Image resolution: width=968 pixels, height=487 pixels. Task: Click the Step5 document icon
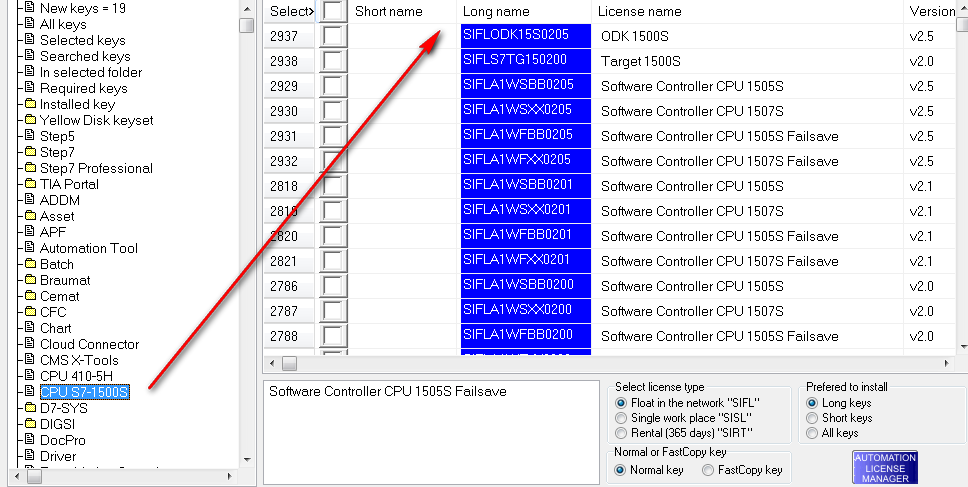(x=30, y=136)
